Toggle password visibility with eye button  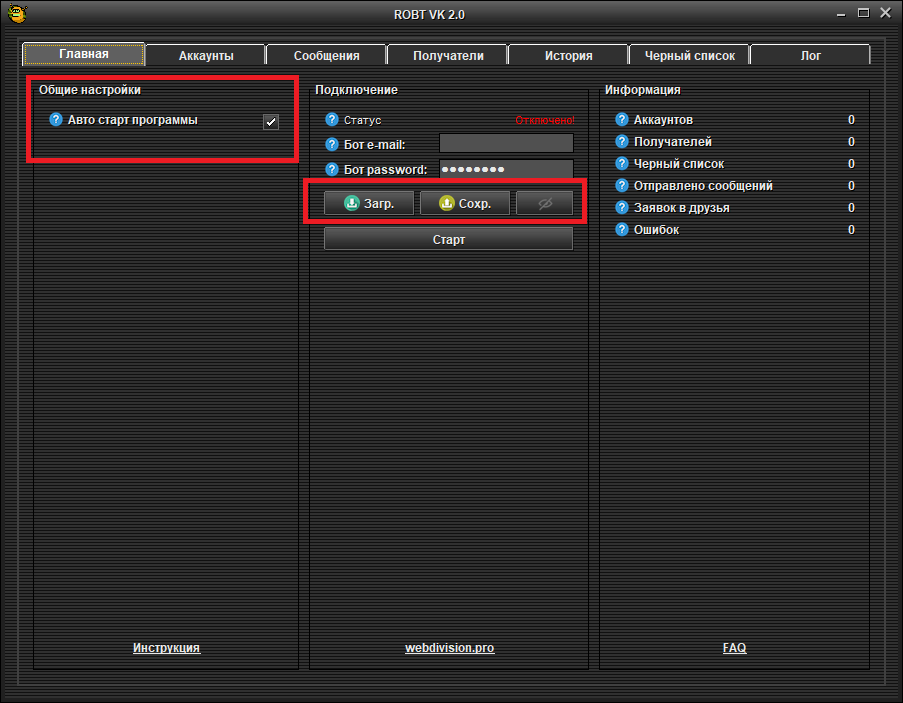(545, 203)
